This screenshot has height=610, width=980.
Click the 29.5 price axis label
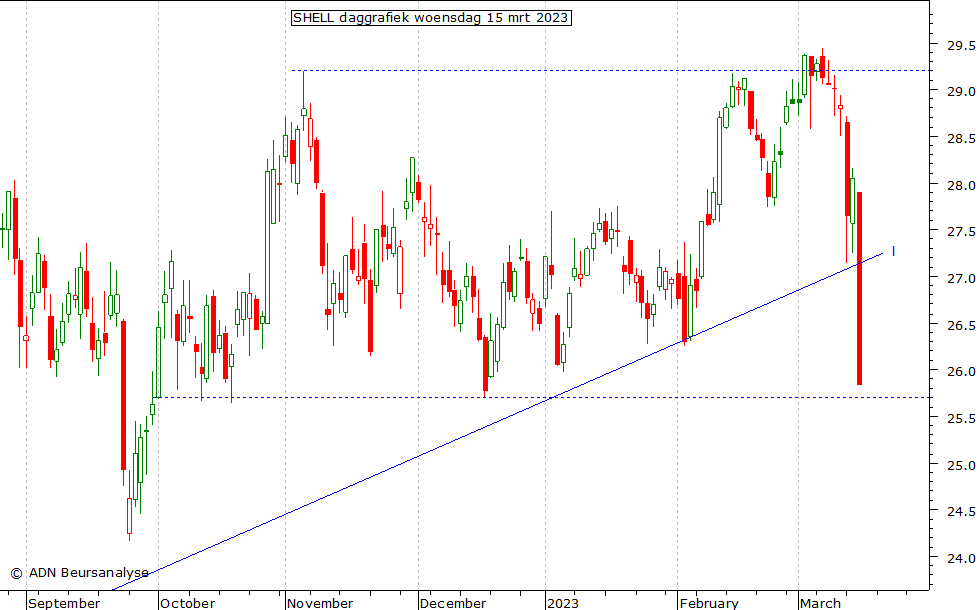(x=961, y=45)
